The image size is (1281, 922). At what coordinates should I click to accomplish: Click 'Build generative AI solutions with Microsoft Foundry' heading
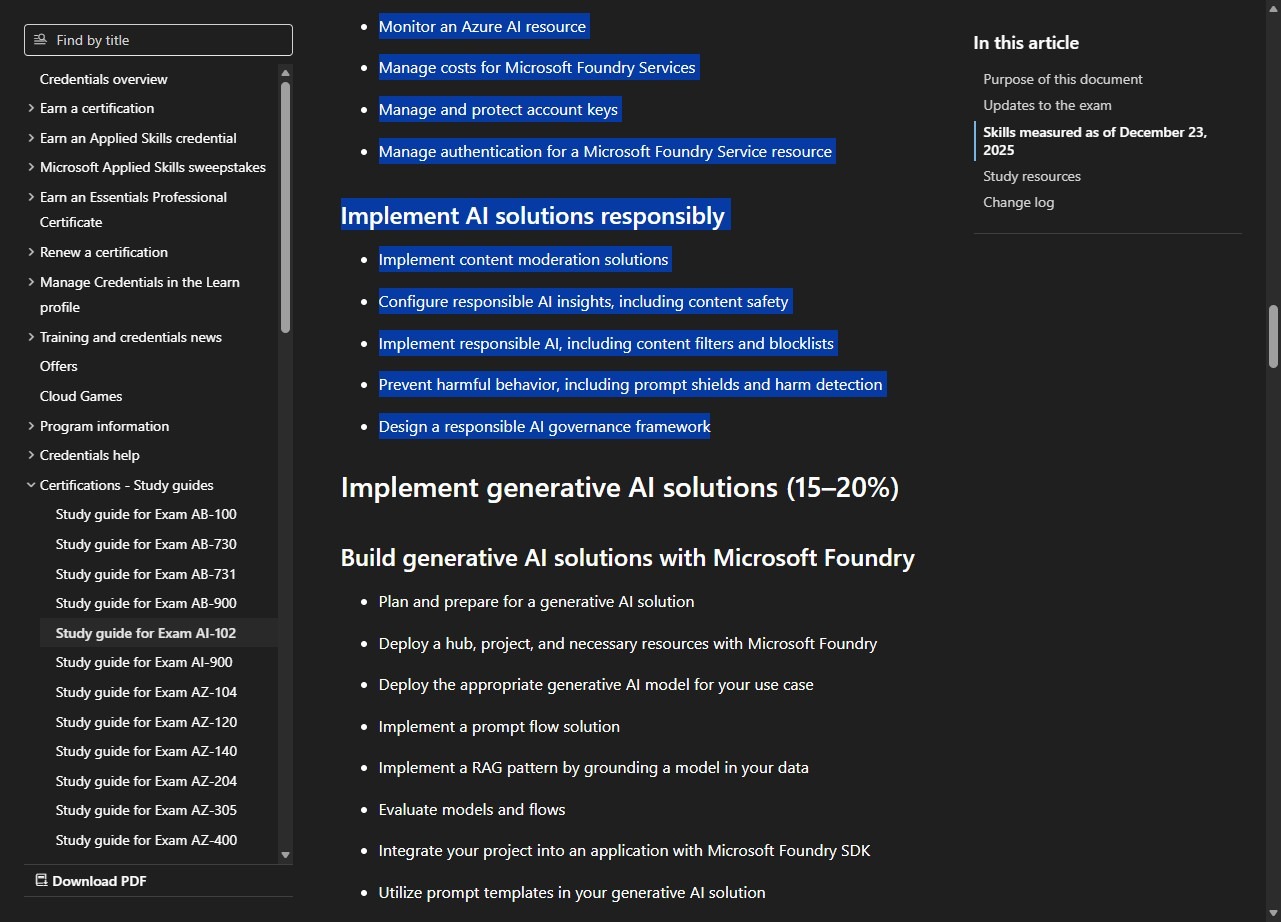tap(628, 557)
